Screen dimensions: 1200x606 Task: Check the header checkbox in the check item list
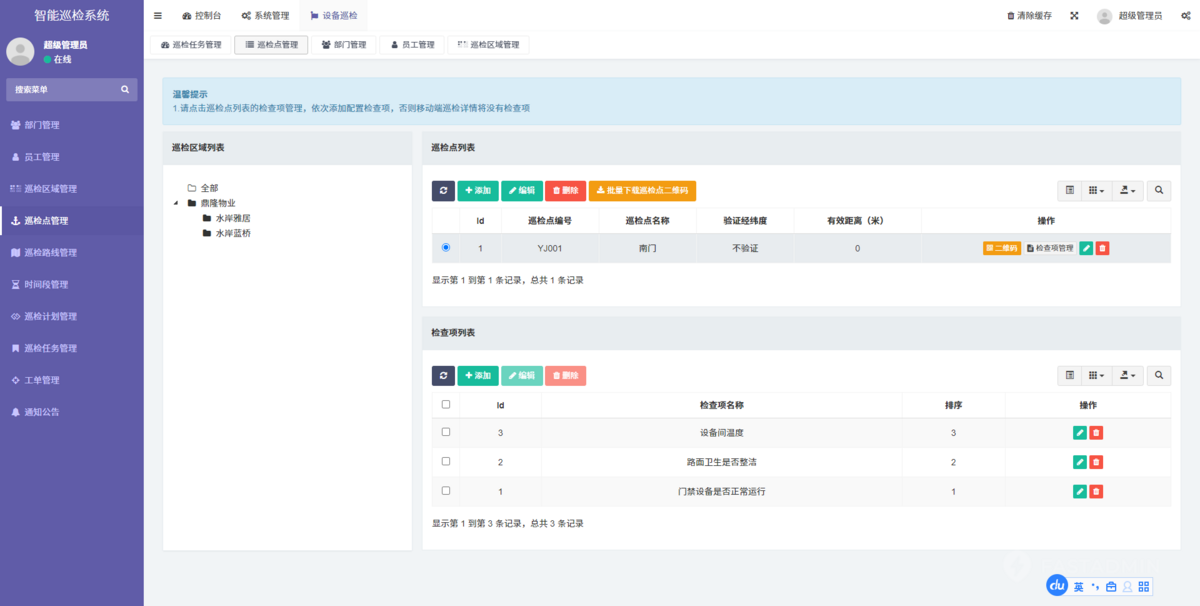click(446, 404)
